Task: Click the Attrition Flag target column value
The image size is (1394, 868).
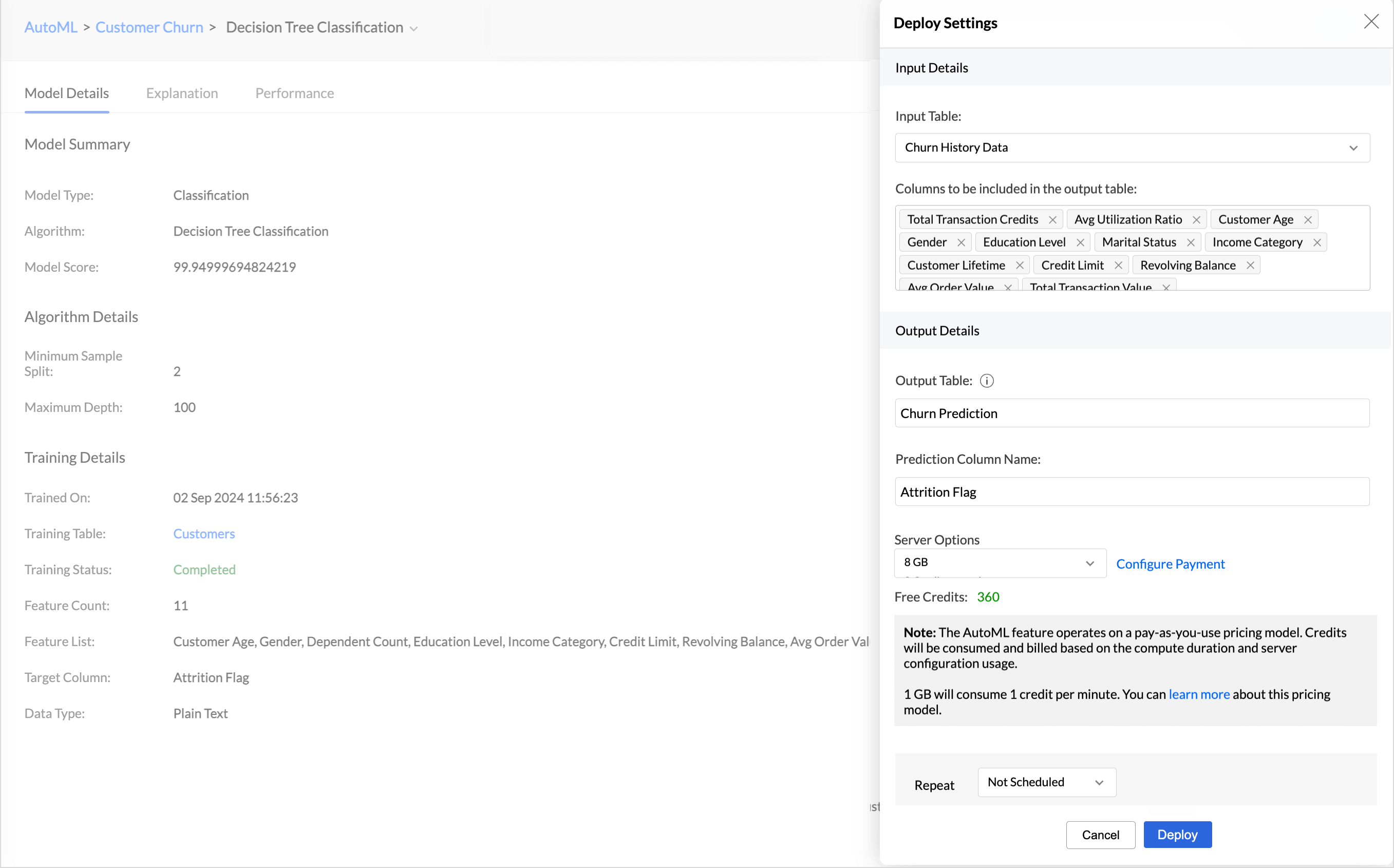Action: click(x=211, y=677)
